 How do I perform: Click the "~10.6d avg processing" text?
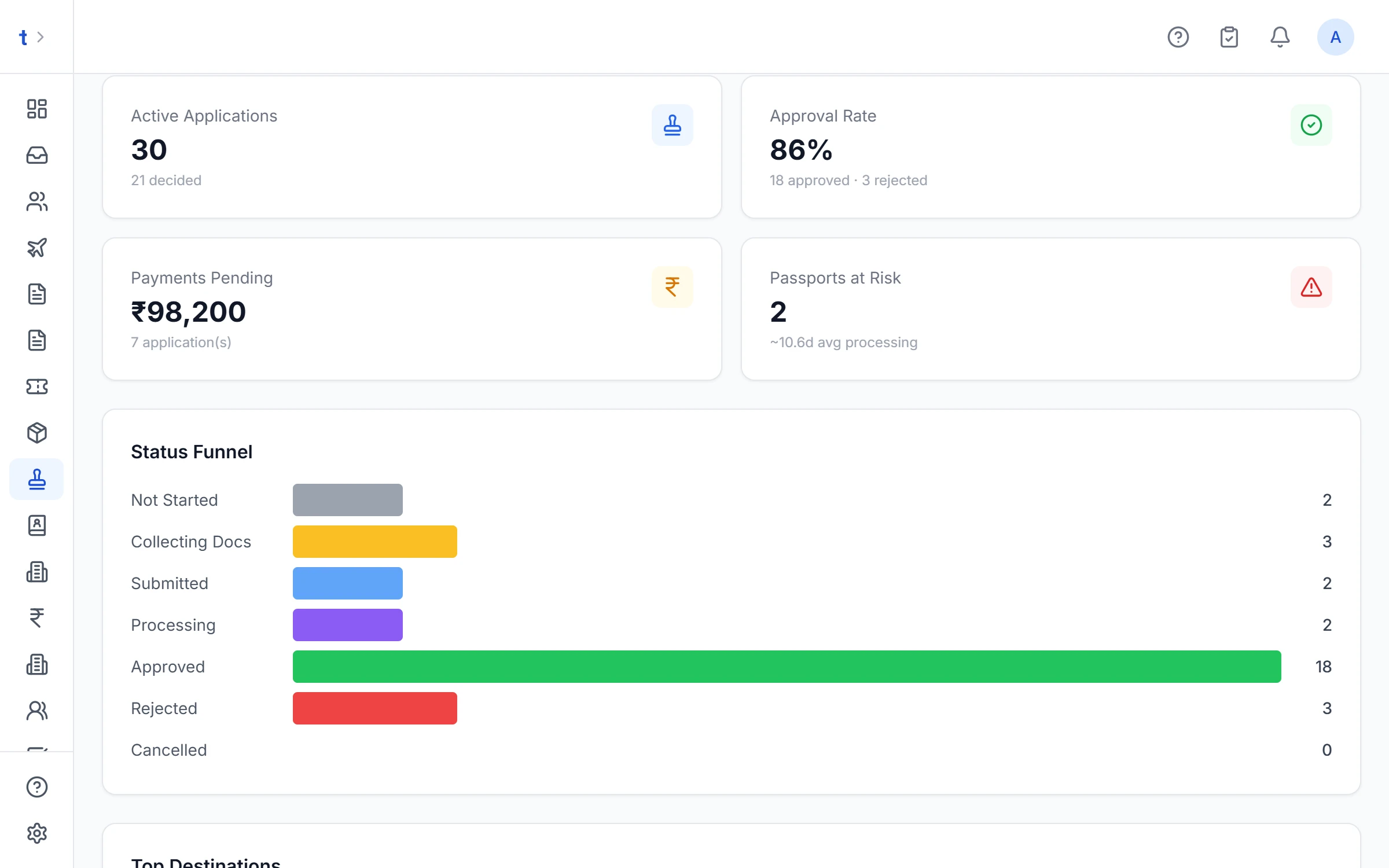coord(843,342)
